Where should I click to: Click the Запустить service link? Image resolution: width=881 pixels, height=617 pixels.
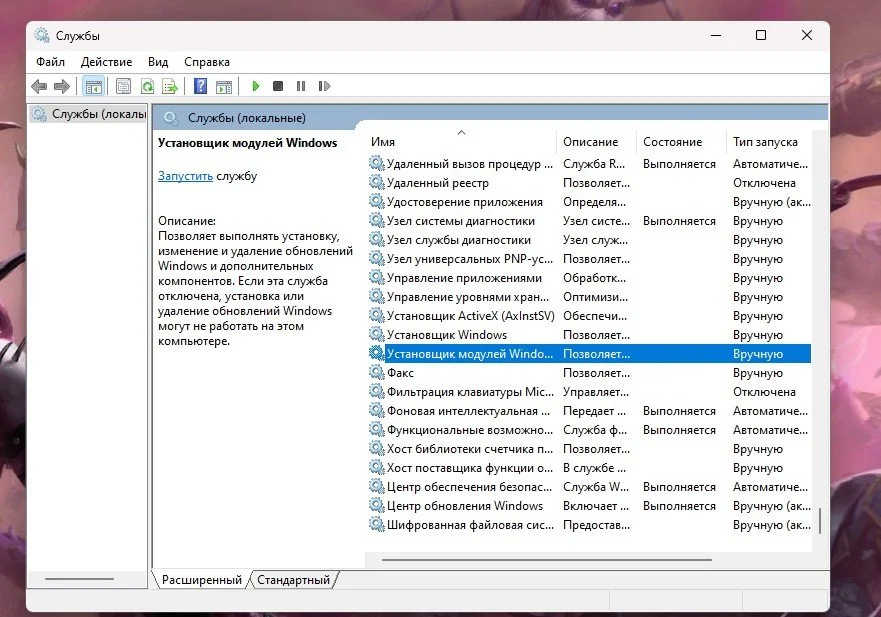click(x=185, y=176)
